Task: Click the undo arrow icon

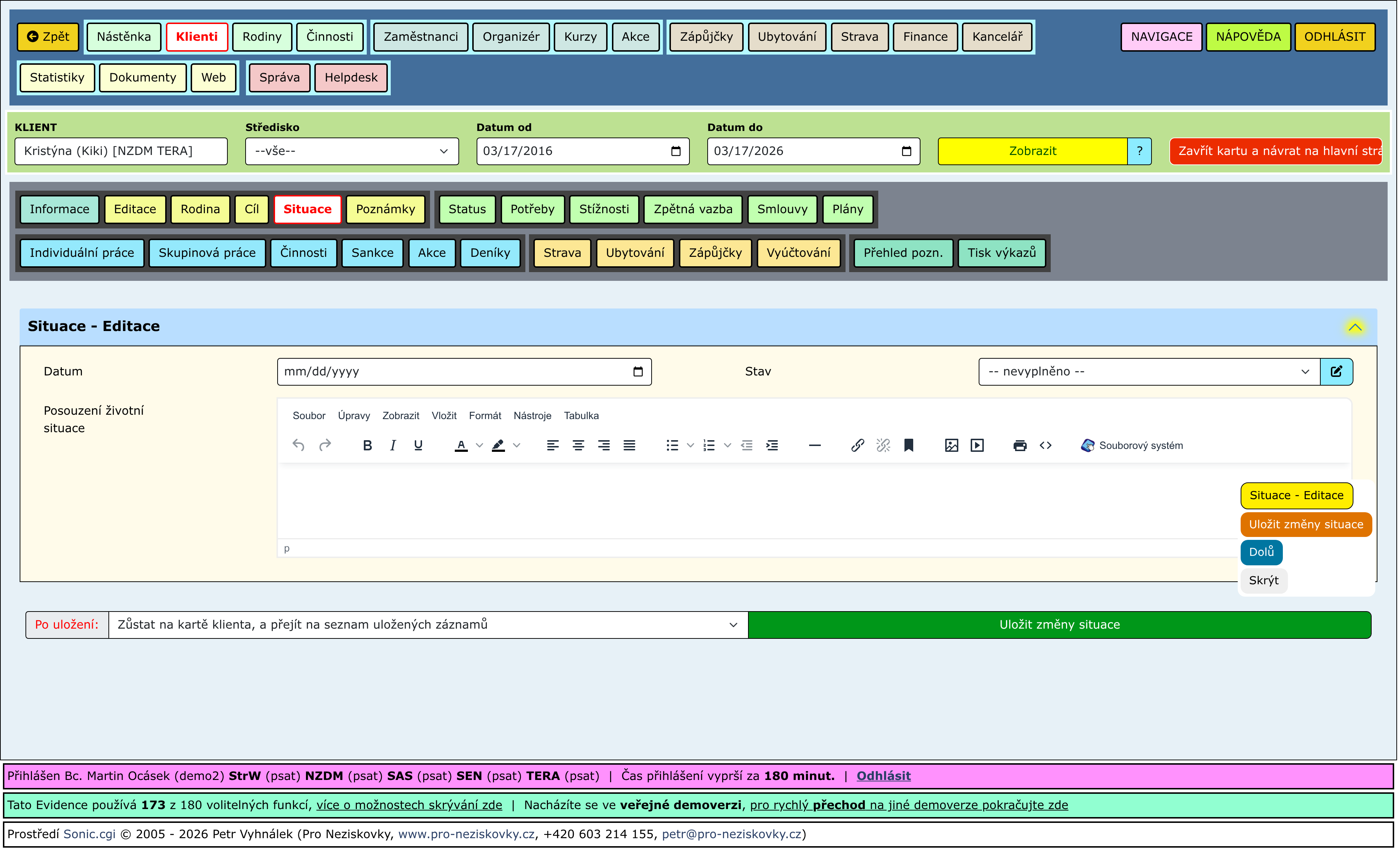Action: pyautogui.click(x=298, y=446)
